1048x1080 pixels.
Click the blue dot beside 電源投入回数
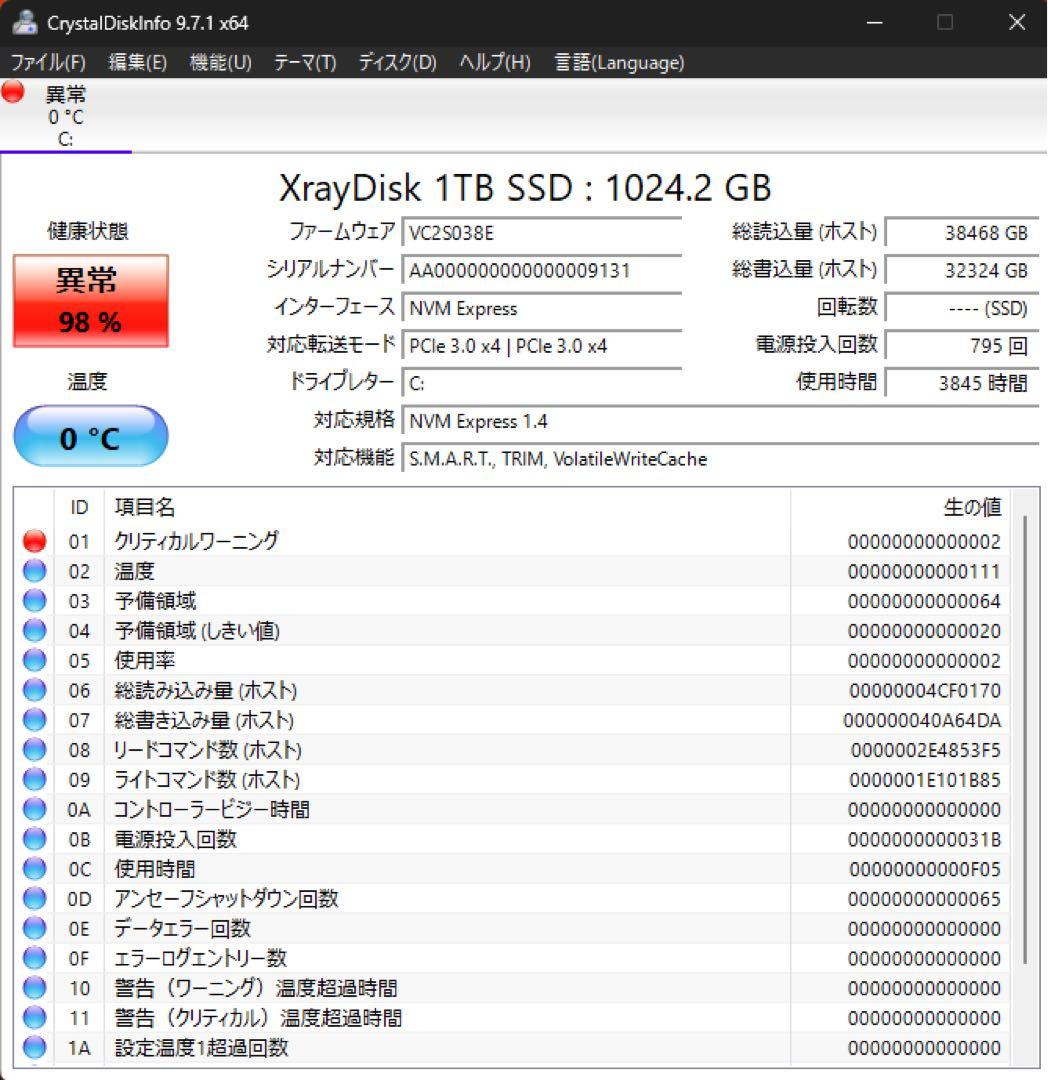click(33, 839)
